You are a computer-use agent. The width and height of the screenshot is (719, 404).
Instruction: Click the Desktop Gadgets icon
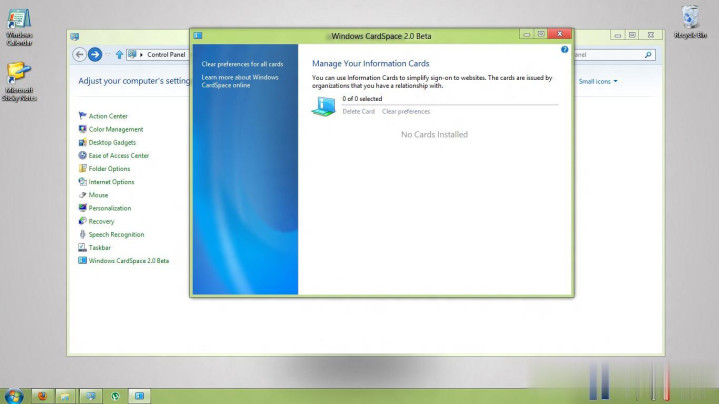point(83,142)
